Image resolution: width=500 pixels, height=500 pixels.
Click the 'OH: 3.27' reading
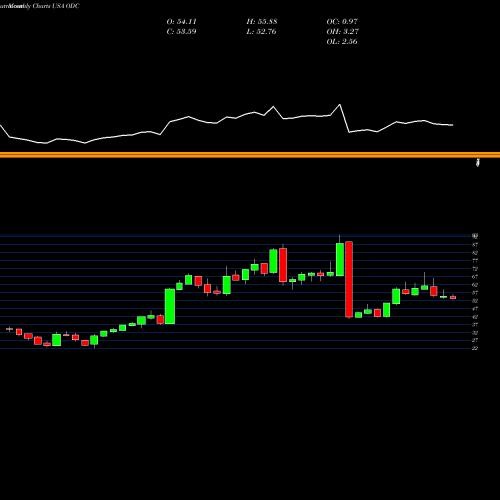pos(342,32)
